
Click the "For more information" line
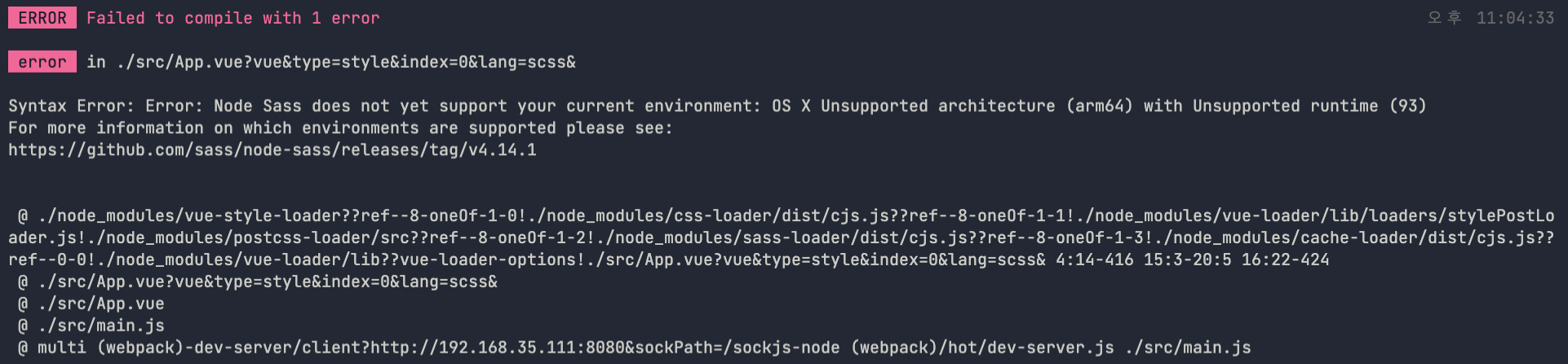click(x=340, y=128)
